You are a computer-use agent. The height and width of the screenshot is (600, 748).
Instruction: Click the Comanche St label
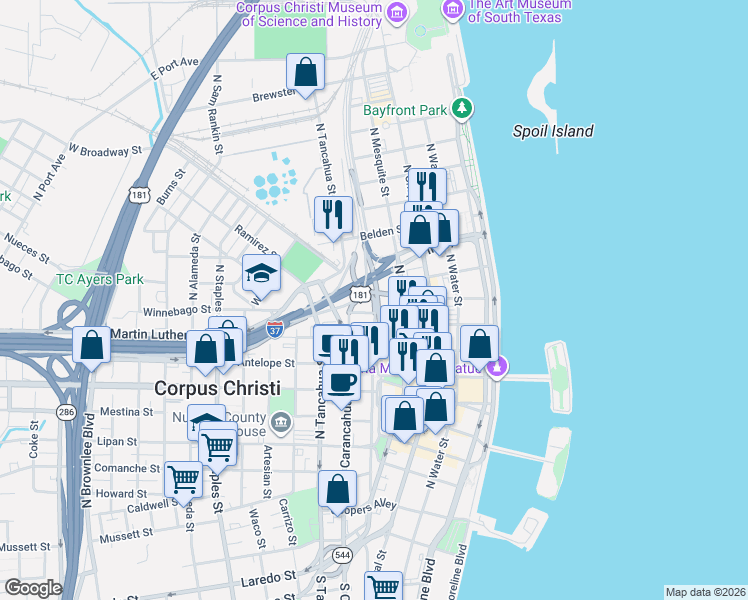tap(127, 468)
